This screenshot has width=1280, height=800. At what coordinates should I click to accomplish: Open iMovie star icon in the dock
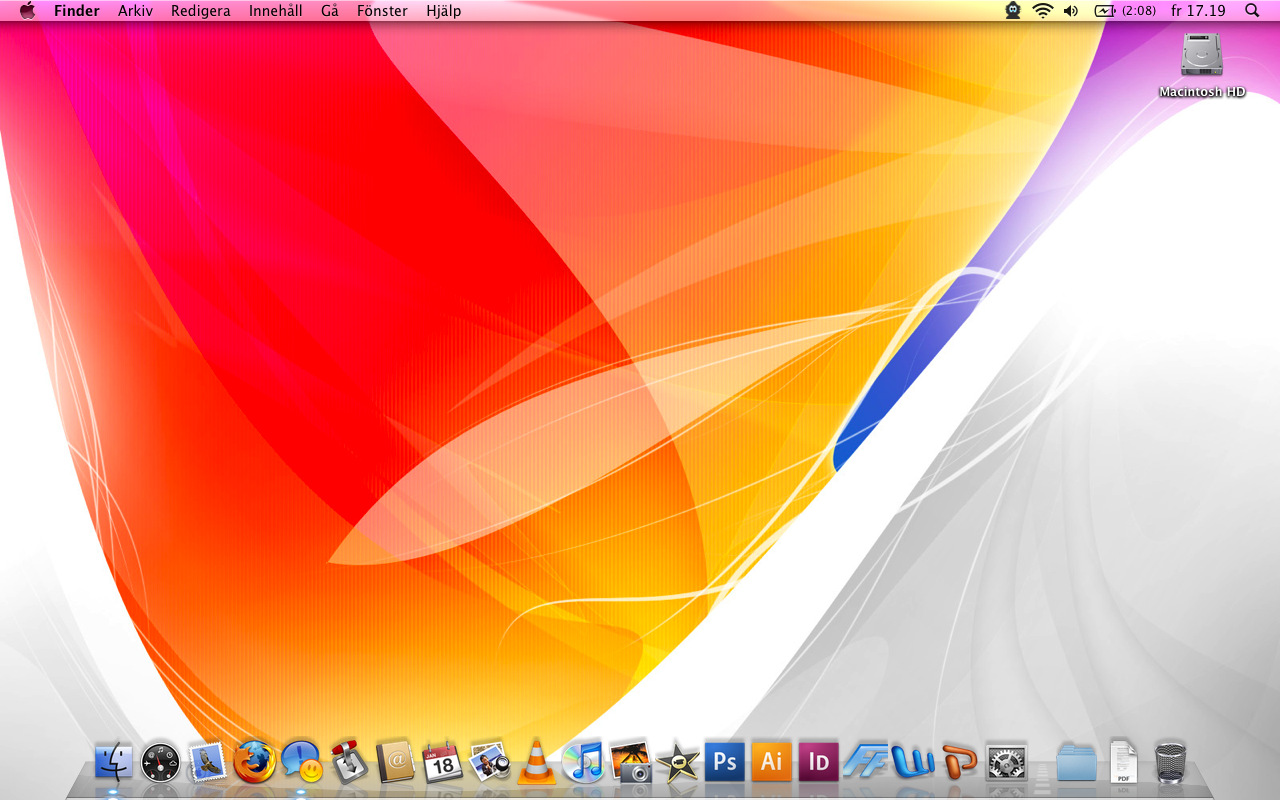(x=678, y=762)
